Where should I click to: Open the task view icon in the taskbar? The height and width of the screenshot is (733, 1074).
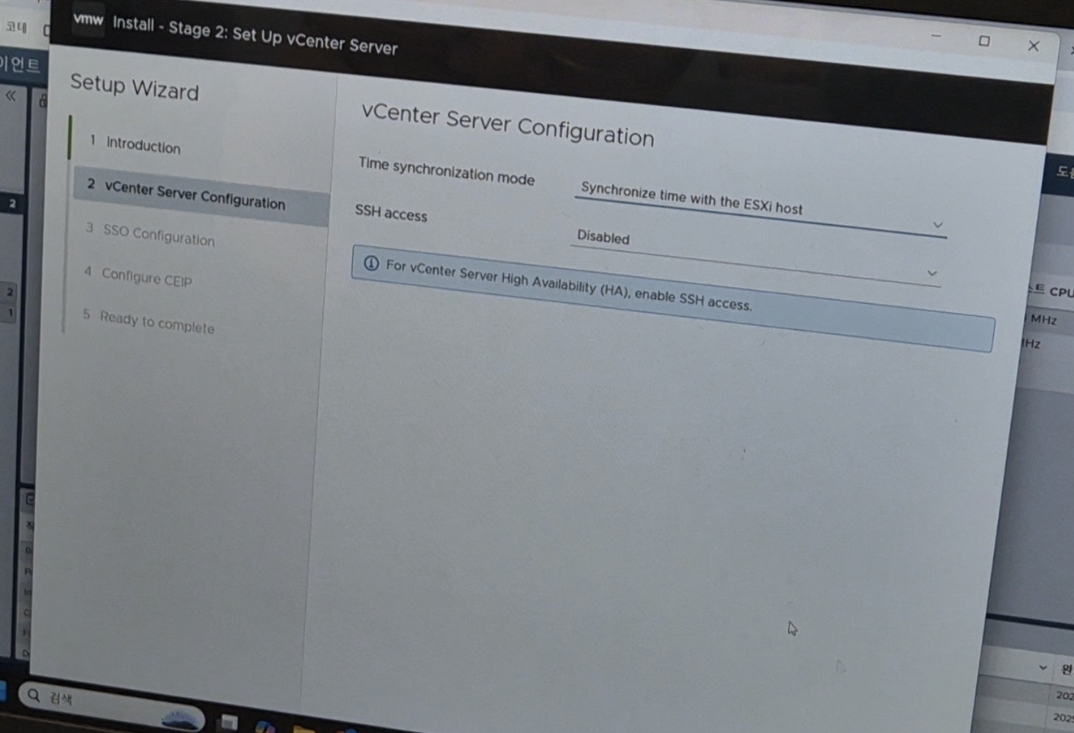(x=229, y=722)
